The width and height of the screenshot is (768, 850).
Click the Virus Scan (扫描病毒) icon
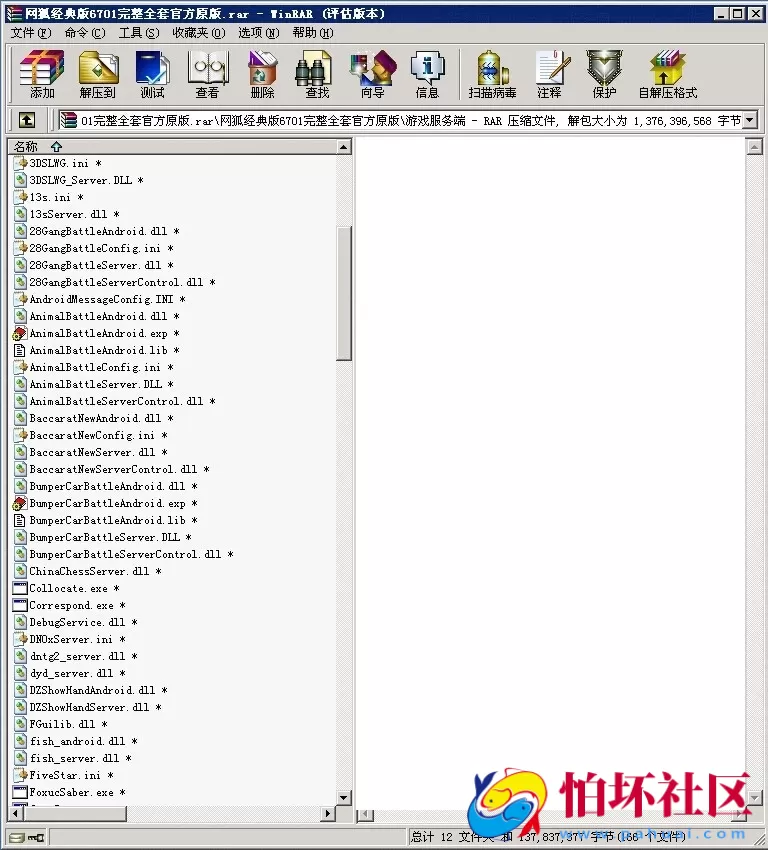tap(492, 74)
